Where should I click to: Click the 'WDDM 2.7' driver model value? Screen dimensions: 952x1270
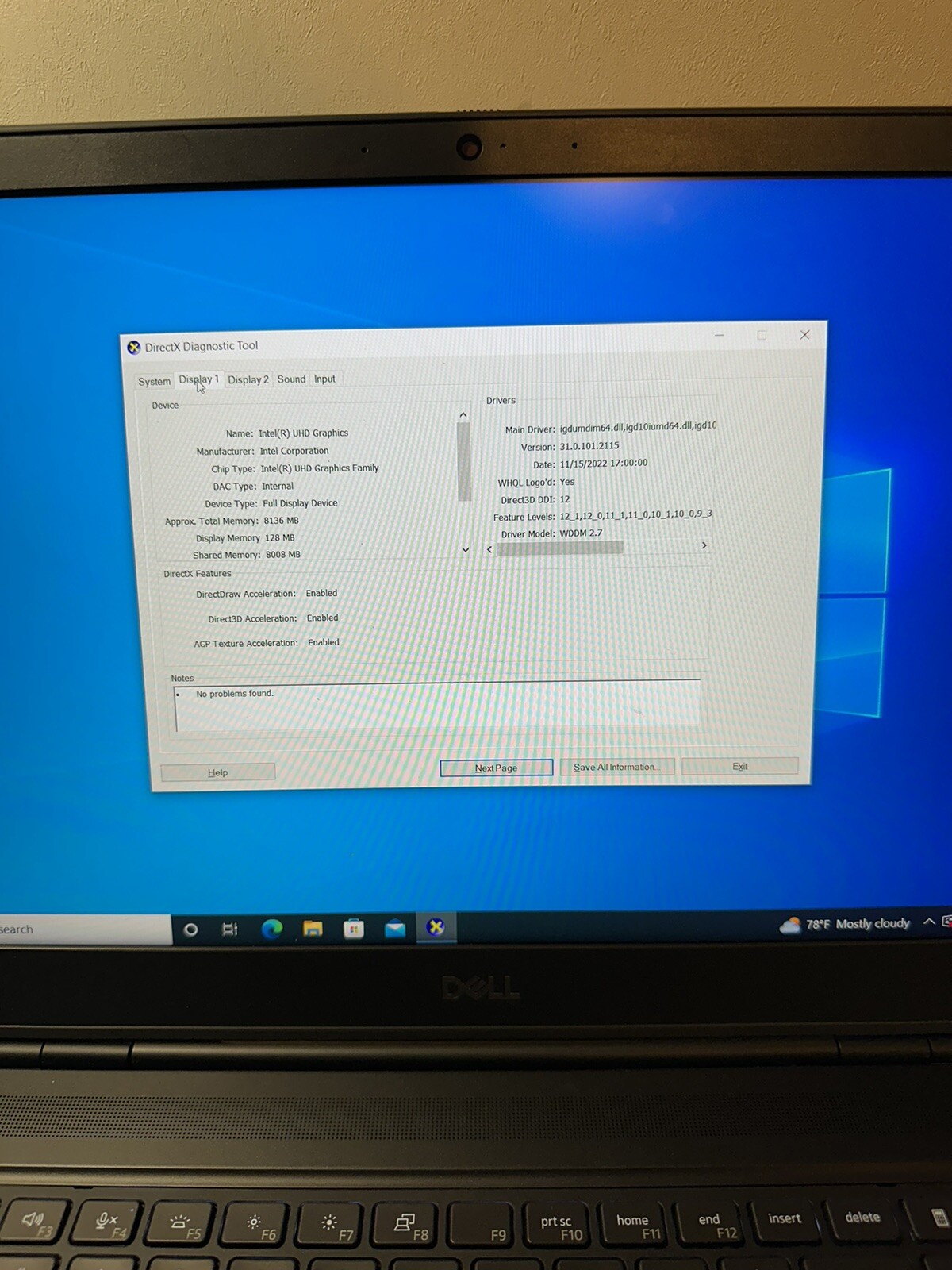pyautogui.click(x=581, y=533)
